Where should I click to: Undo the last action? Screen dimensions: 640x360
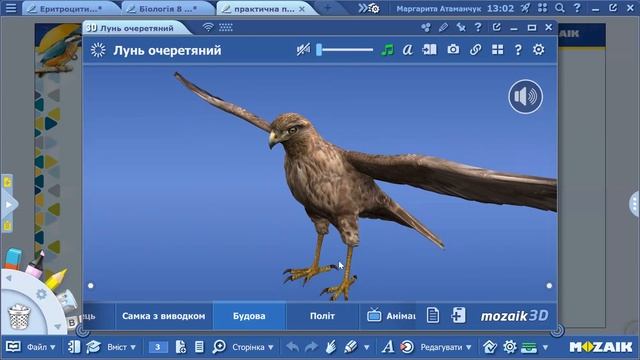pyautogui.click(x=292, y=347)
